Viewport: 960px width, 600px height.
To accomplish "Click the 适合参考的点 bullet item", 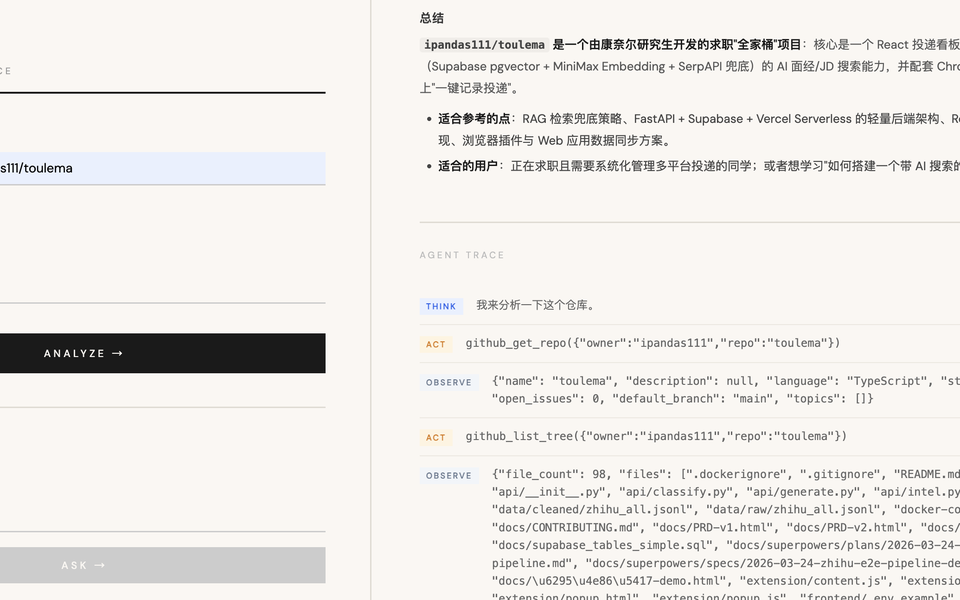I will (x=690, y=119).
